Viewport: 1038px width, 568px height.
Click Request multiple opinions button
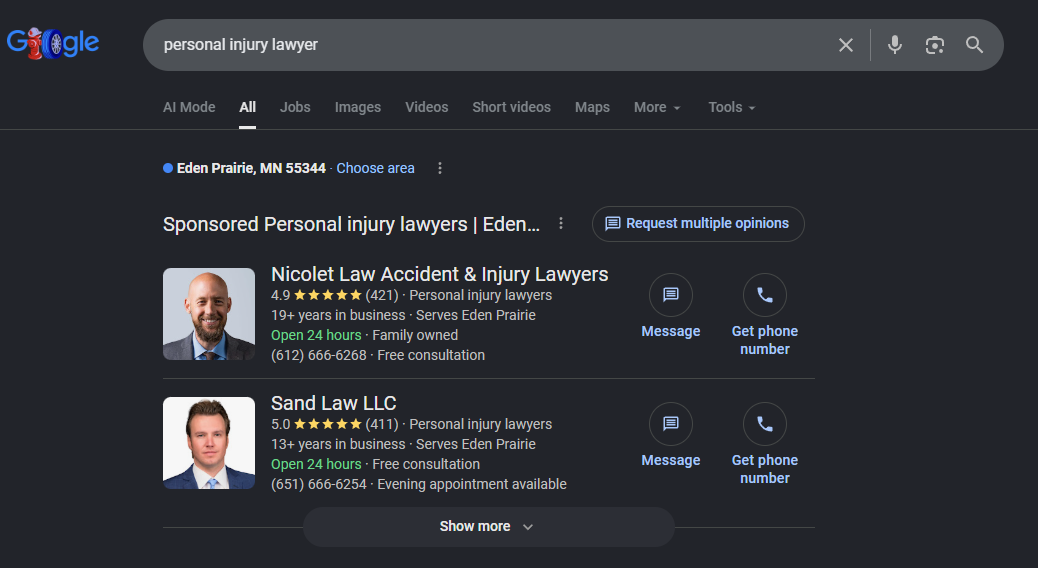(x=698, y=224)
